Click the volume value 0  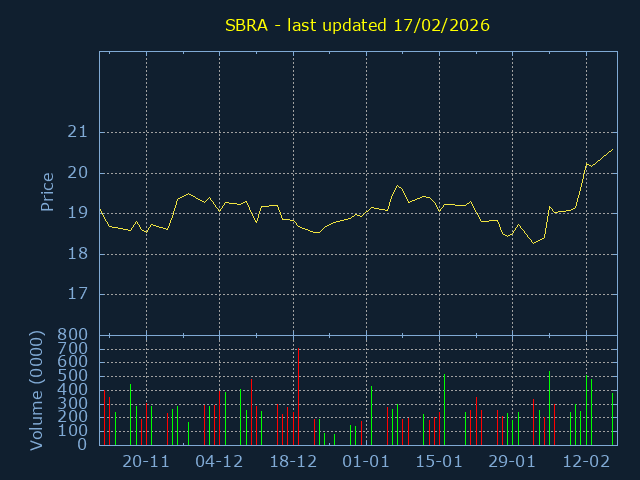(82, 444)
